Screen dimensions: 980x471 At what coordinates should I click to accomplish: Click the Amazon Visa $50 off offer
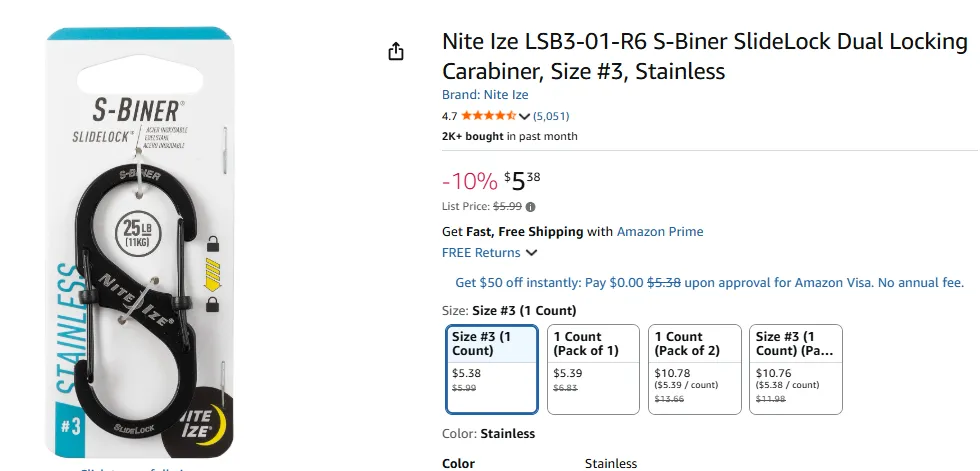[709, 282]
